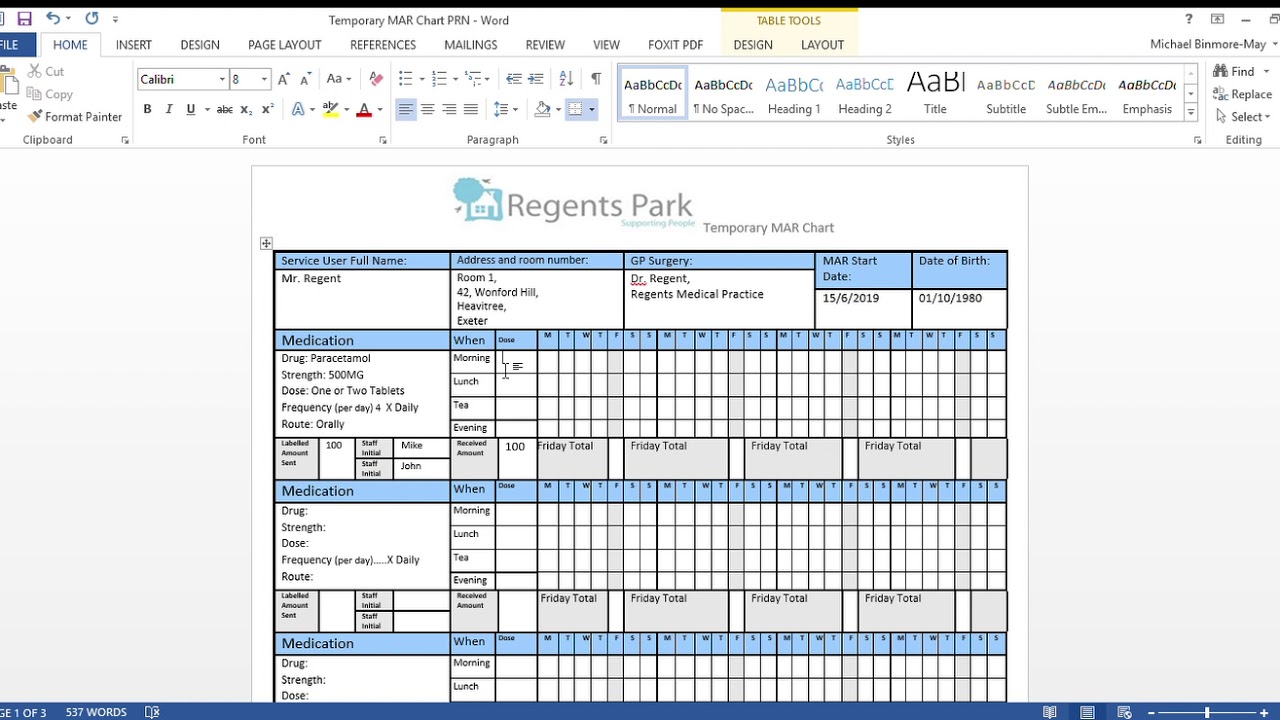Screen dimensions: 1280x720
Task: Toggle Bold formatting
Action: [x=147, y=109]
